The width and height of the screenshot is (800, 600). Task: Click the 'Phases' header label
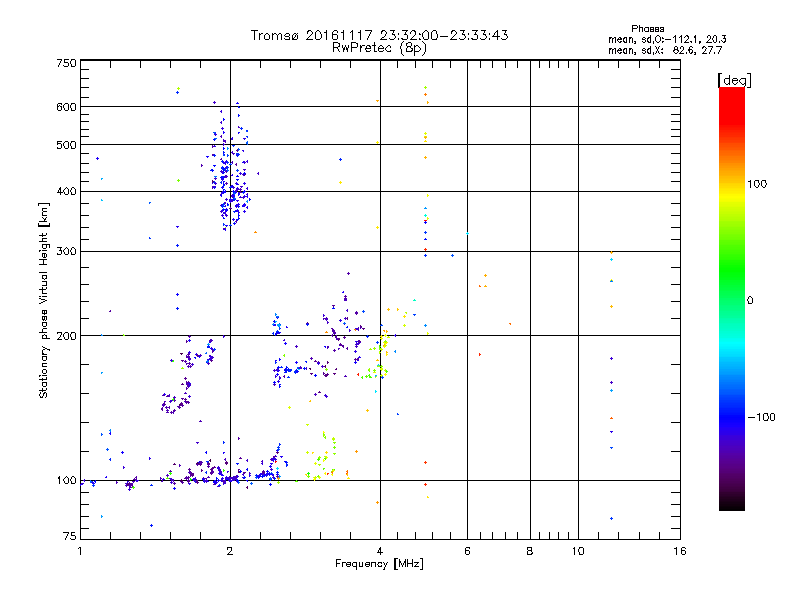coord(647,29)
